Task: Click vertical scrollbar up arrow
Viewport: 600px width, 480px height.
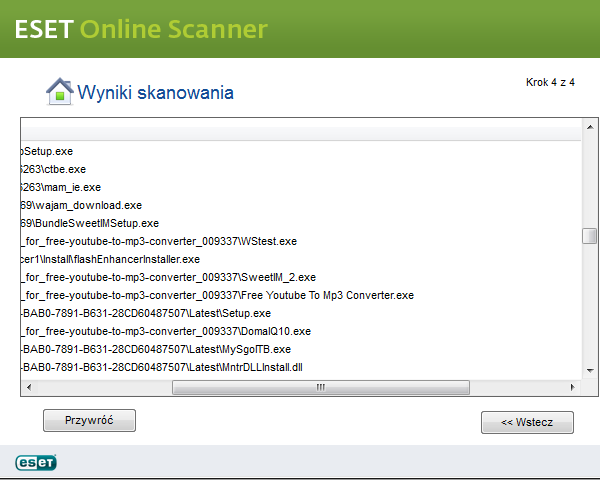Action: click(x=590, y=127)
